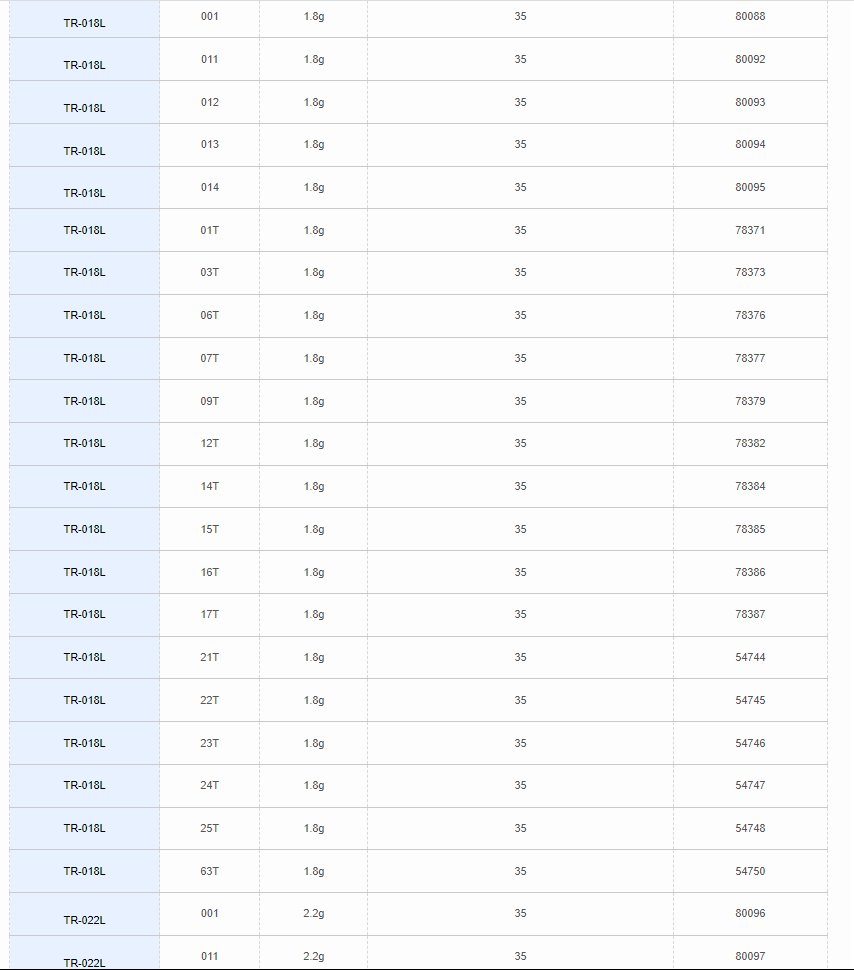
Task: Select the 09T color cell
Action: [x=209, y=401]
